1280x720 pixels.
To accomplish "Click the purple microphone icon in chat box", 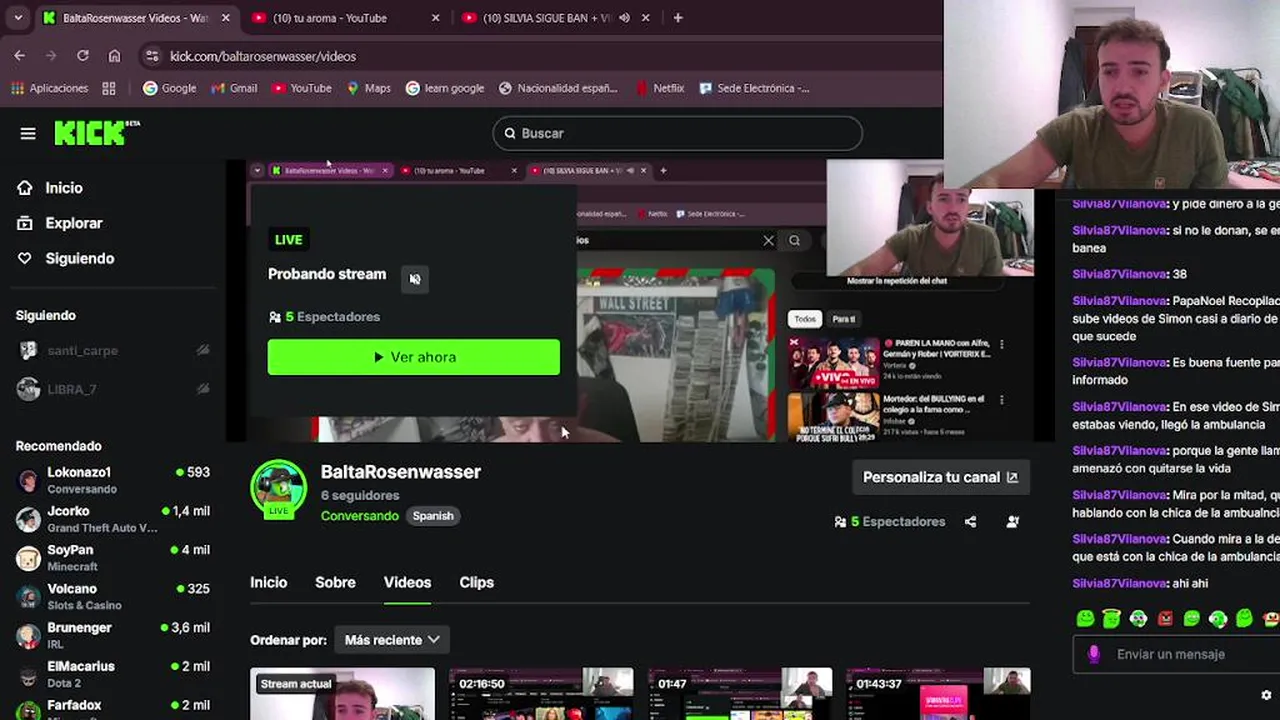I will point(1094,654).
